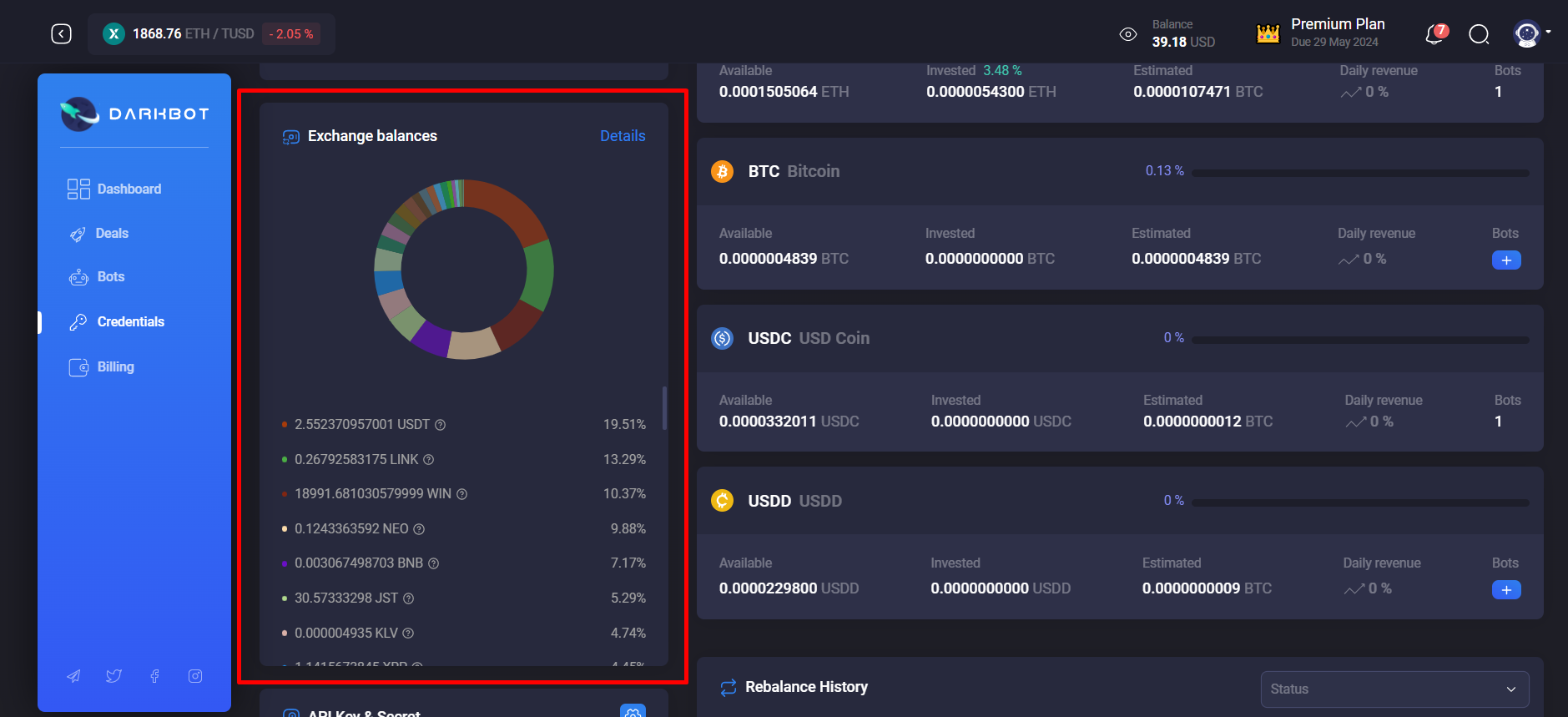Viewport: 1568px width, 717px height.
Task: Add a bot for USDD plus button
Action: [1506, 590]
